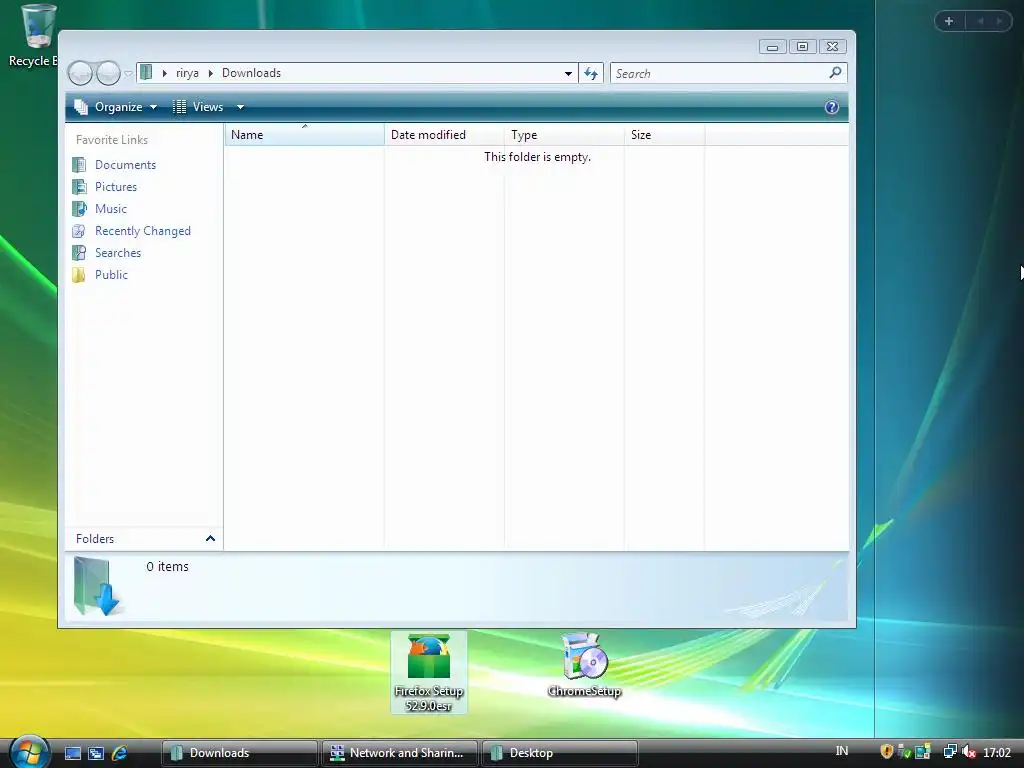
Task: Click the muted volume tray icon
Action: (969, 752)
